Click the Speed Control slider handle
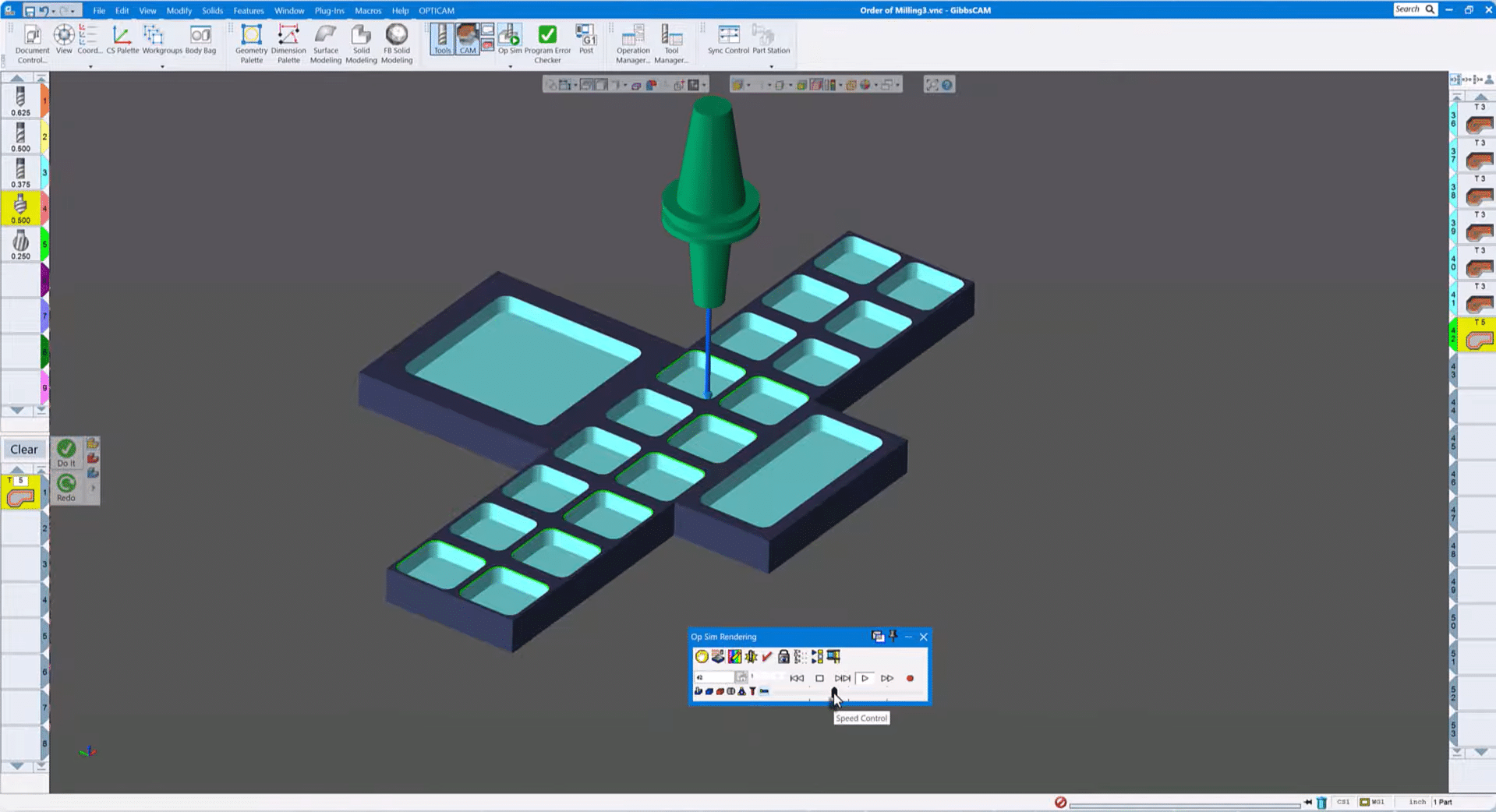Viewport: 1496px width, 812px height. coord(834,691)
